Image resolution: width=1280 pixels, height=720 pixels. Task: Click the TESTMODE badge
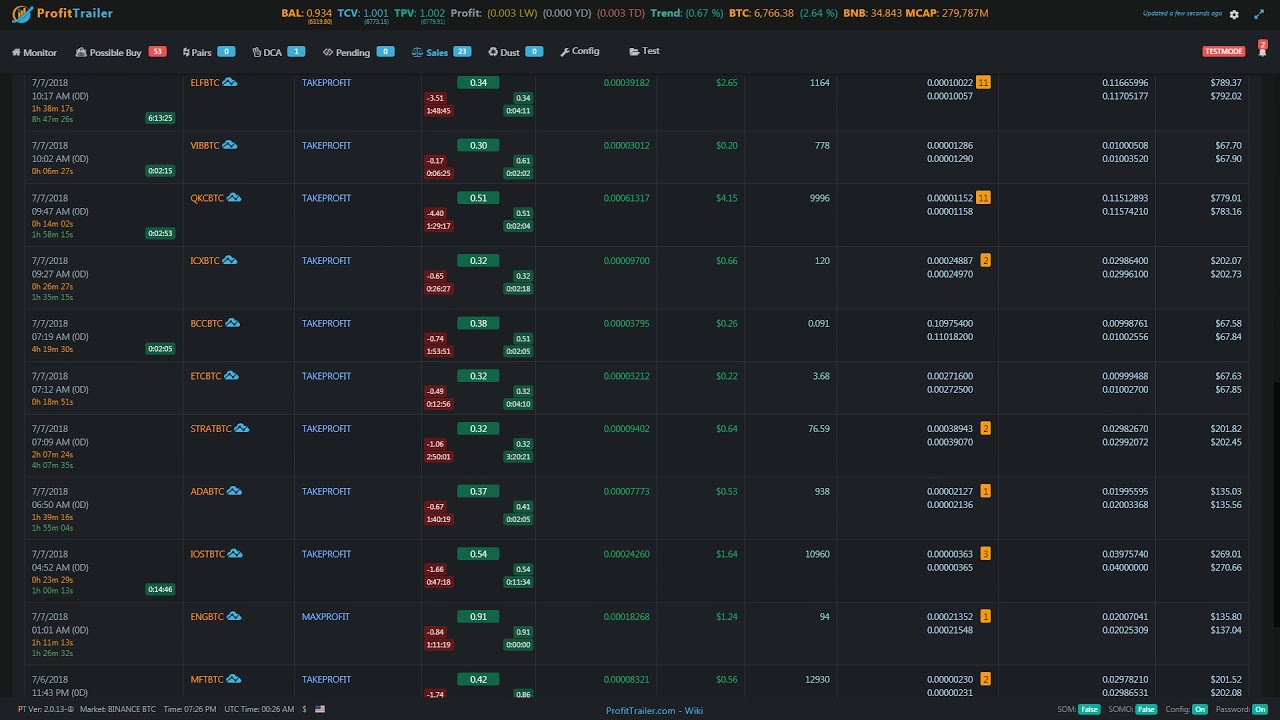point(1224,51)
